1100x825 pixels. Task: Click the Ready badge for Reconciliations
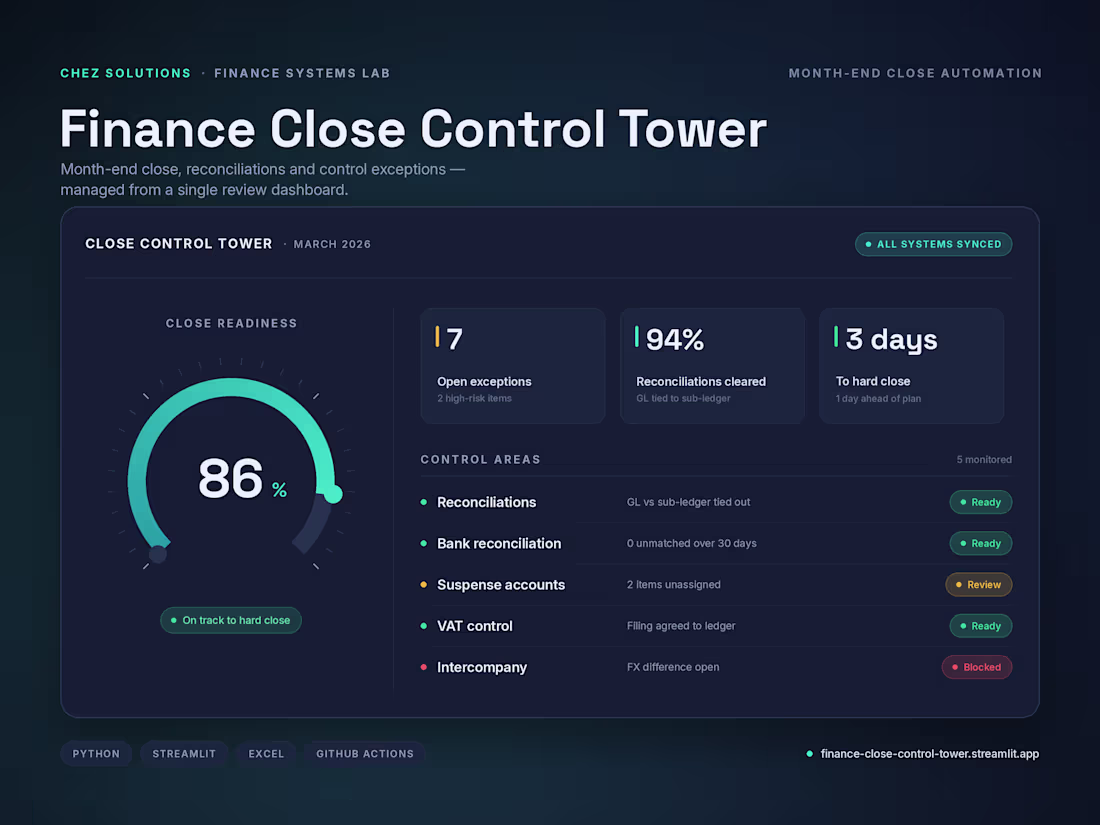[x=980, y=502]
